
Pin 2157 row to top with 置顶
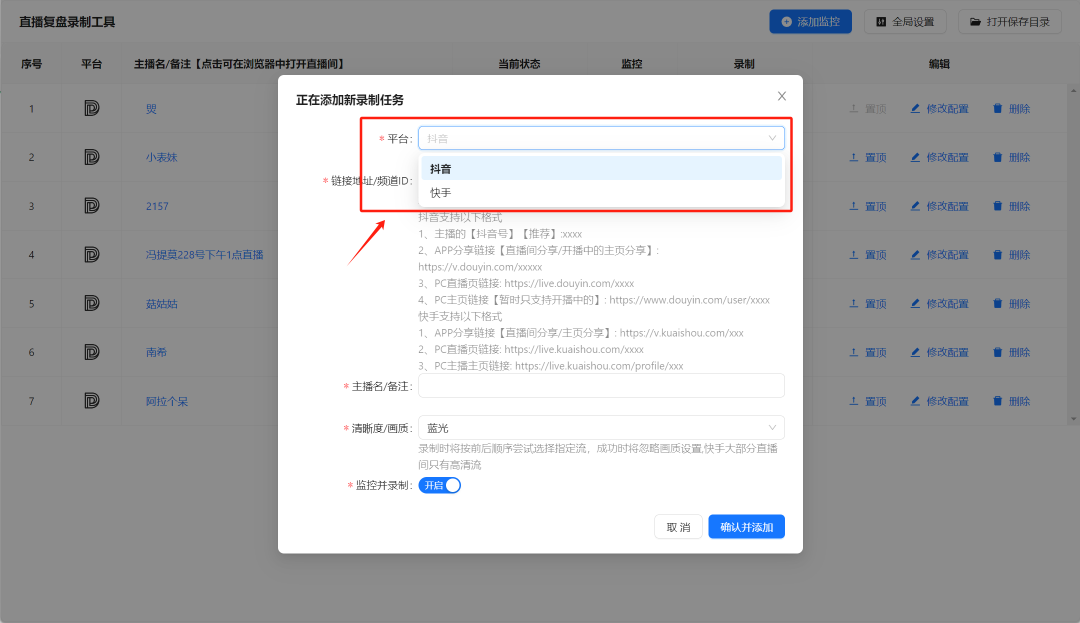coord(868,207)
